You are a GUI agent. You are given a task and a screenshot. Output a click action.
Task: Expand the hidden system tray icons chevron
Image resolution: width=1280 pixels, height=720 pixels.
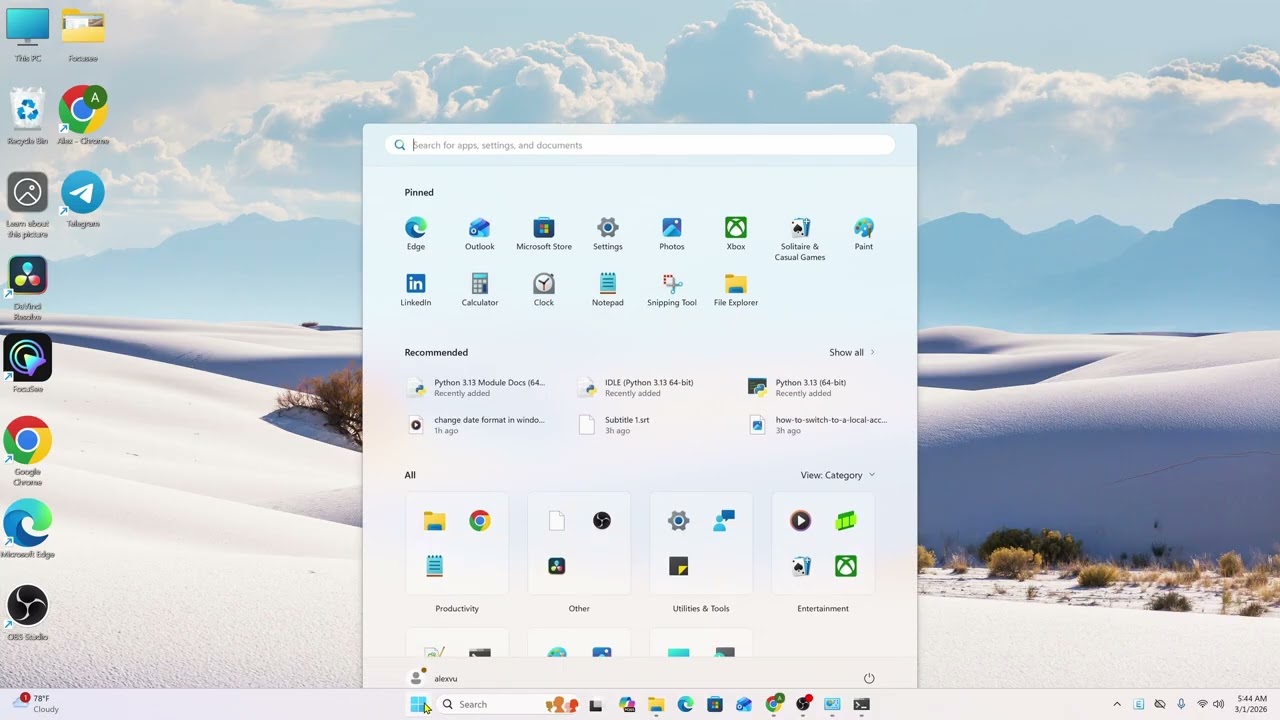1117,704
